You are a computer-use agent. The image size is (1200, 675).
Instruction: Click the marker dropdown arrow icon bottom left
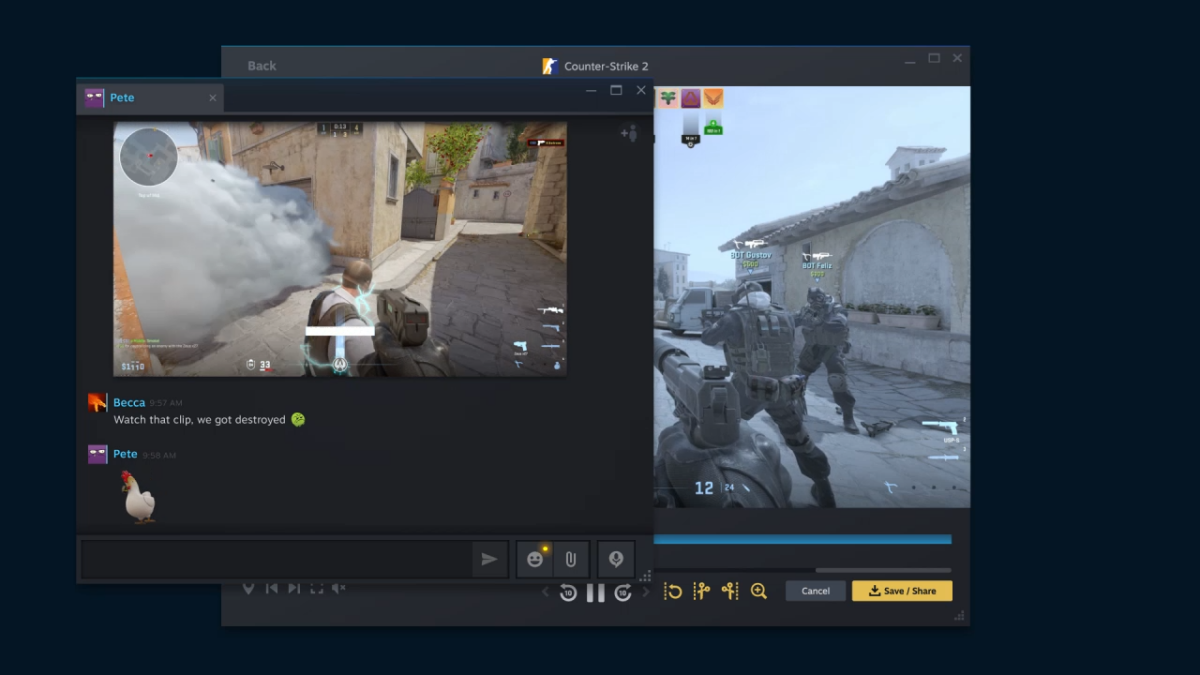point(248,588)
